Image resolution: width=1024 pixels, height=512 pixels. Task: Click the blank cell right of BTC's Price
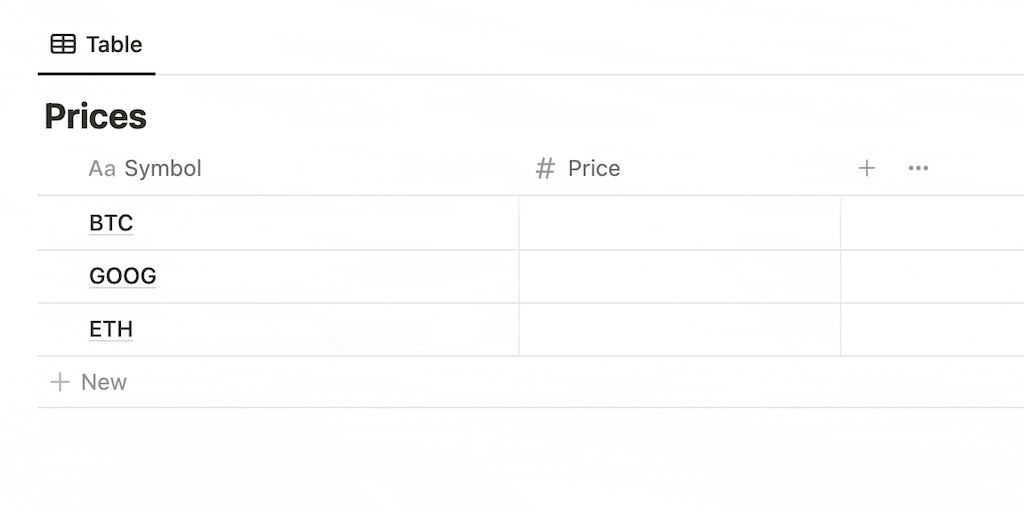point(931,223)
